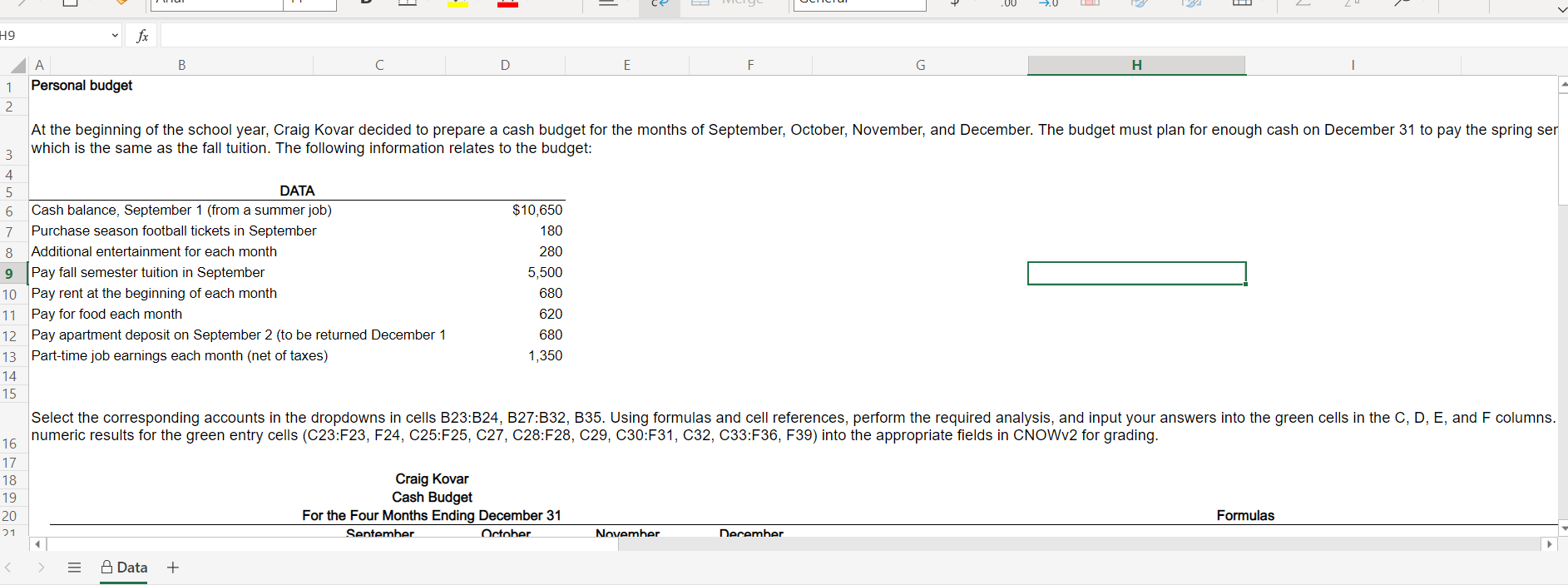Click 'Pay rent at the beginning' label
1568x585 pixels.
coord(154,294)
